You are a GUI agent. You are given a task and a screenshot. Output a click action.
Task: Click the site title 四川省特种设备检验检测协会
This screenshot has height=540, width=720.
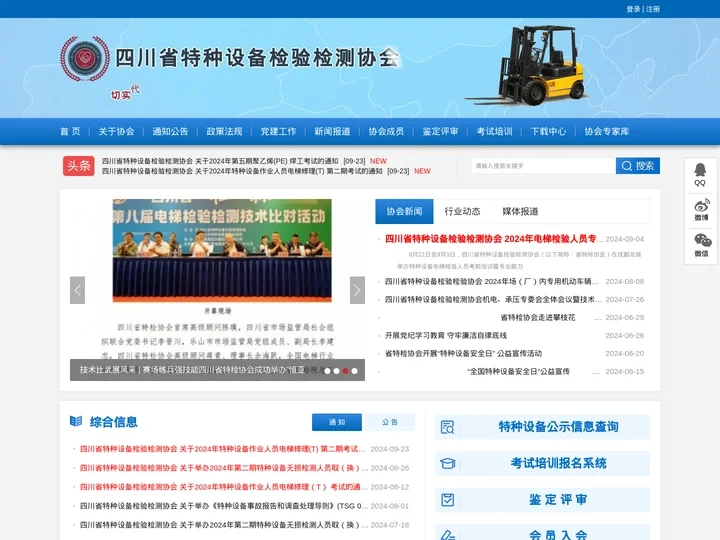[257, 58]
